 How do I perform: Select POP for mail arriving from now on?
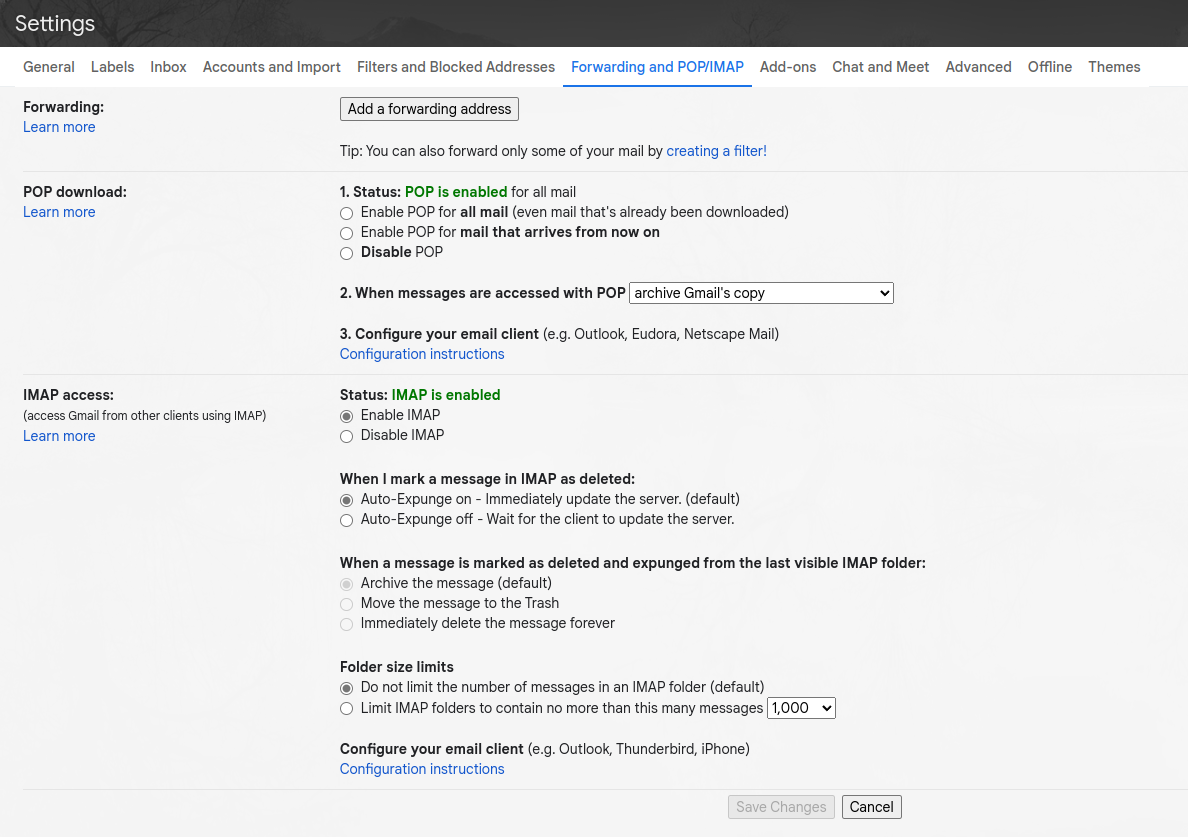click(x=346, y=233)
